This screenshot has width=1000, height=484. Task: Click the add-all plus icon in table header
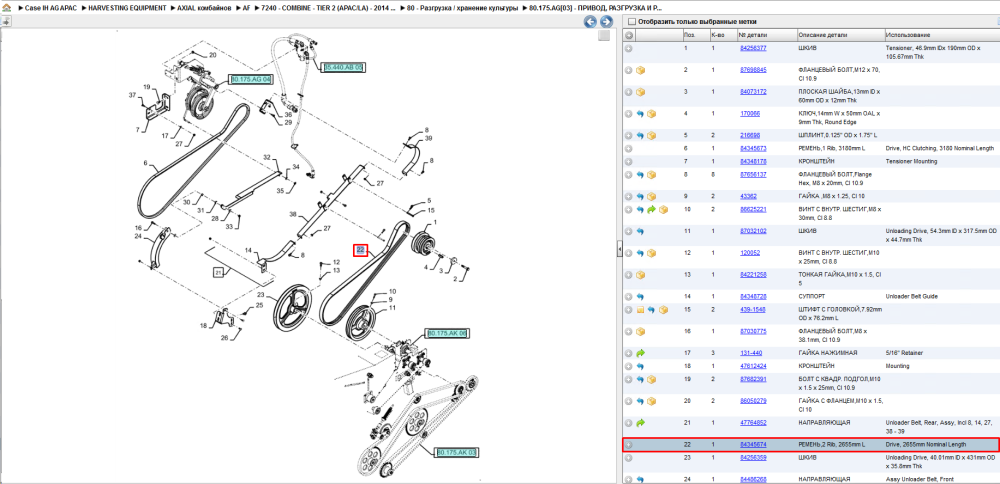(629, 34)
